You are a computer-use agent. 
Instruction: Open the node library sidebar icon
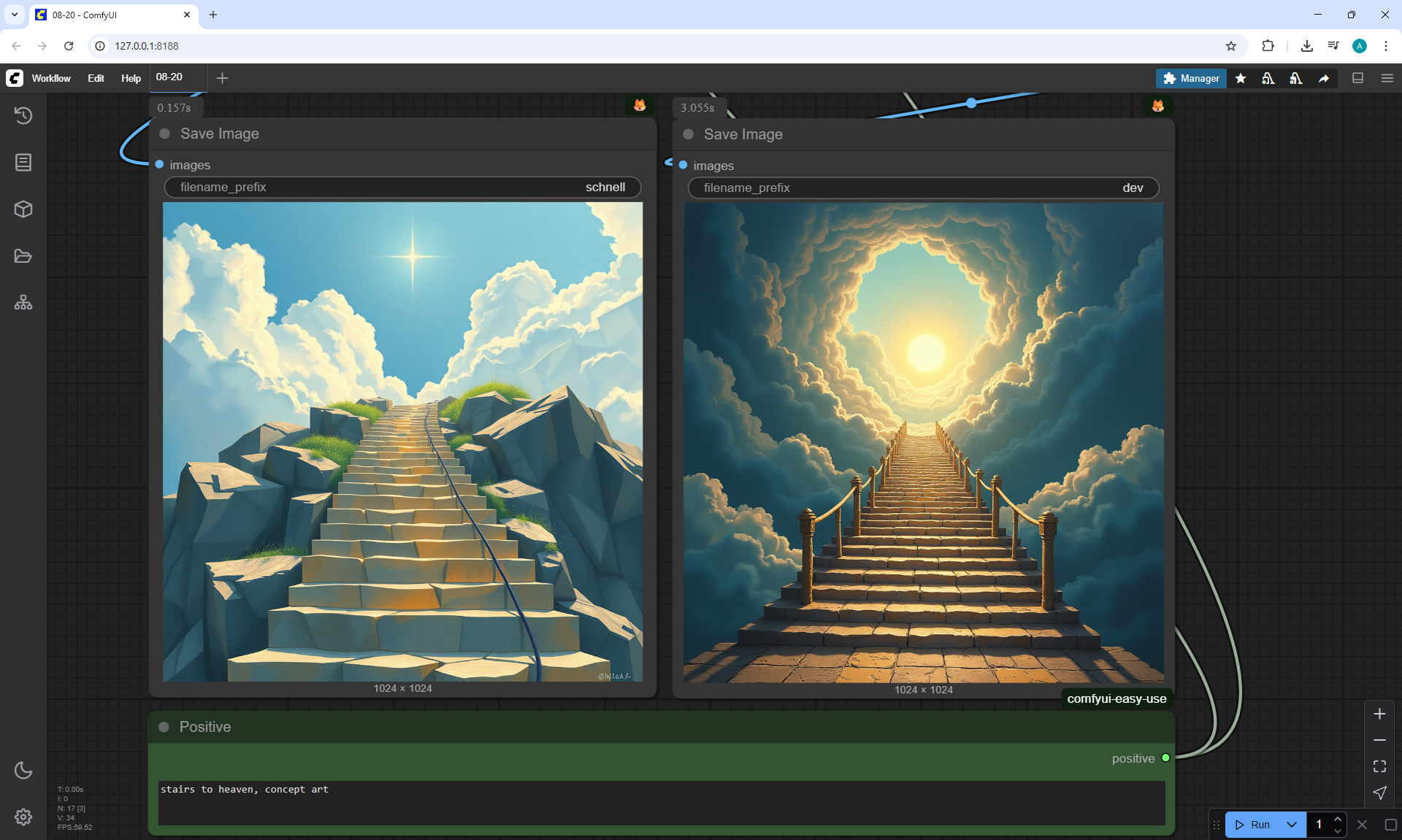tap(23, 162)
